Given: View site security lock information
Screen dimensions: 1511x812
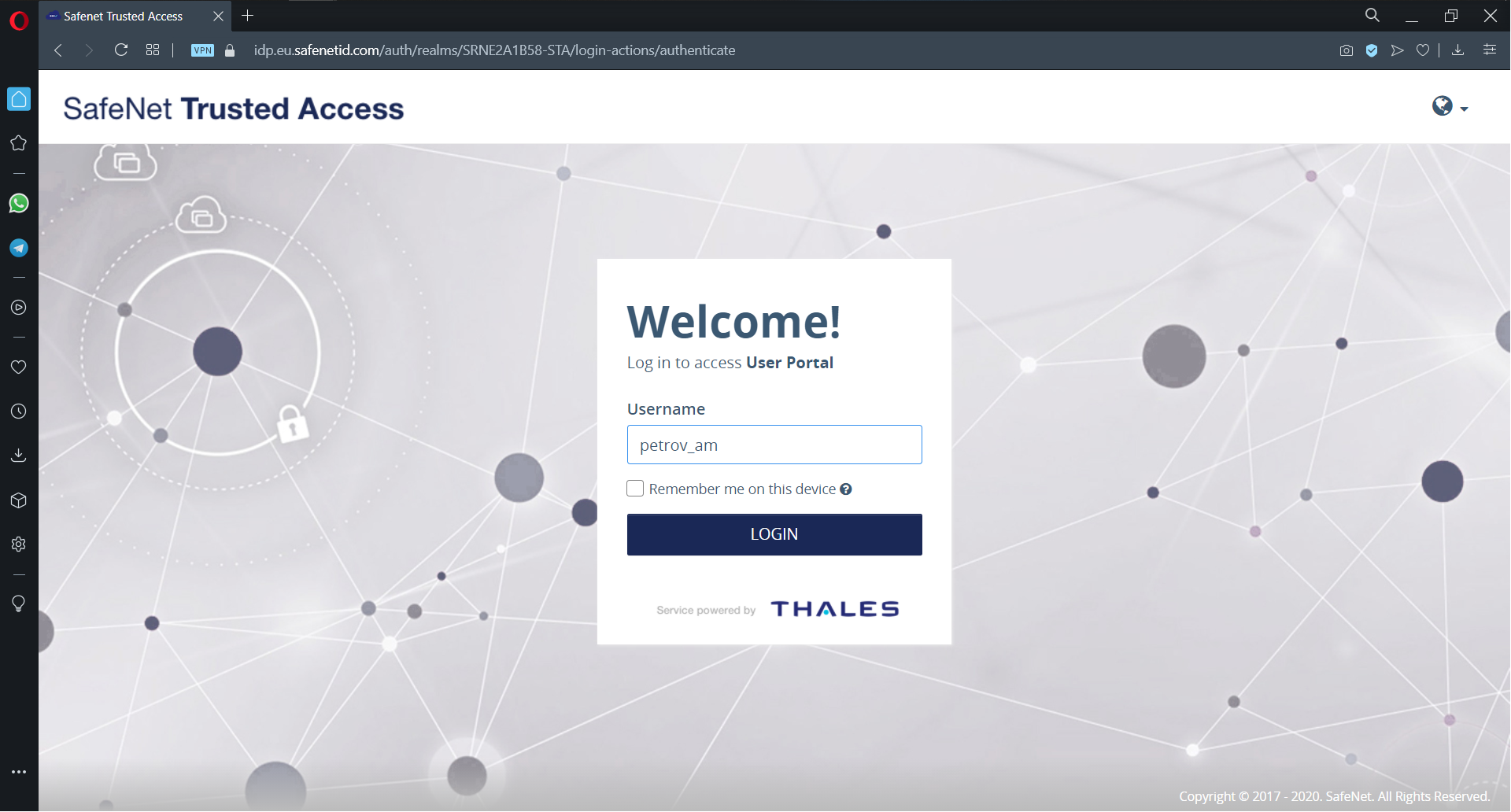Looking at the screenshot, I should (230, 50).
